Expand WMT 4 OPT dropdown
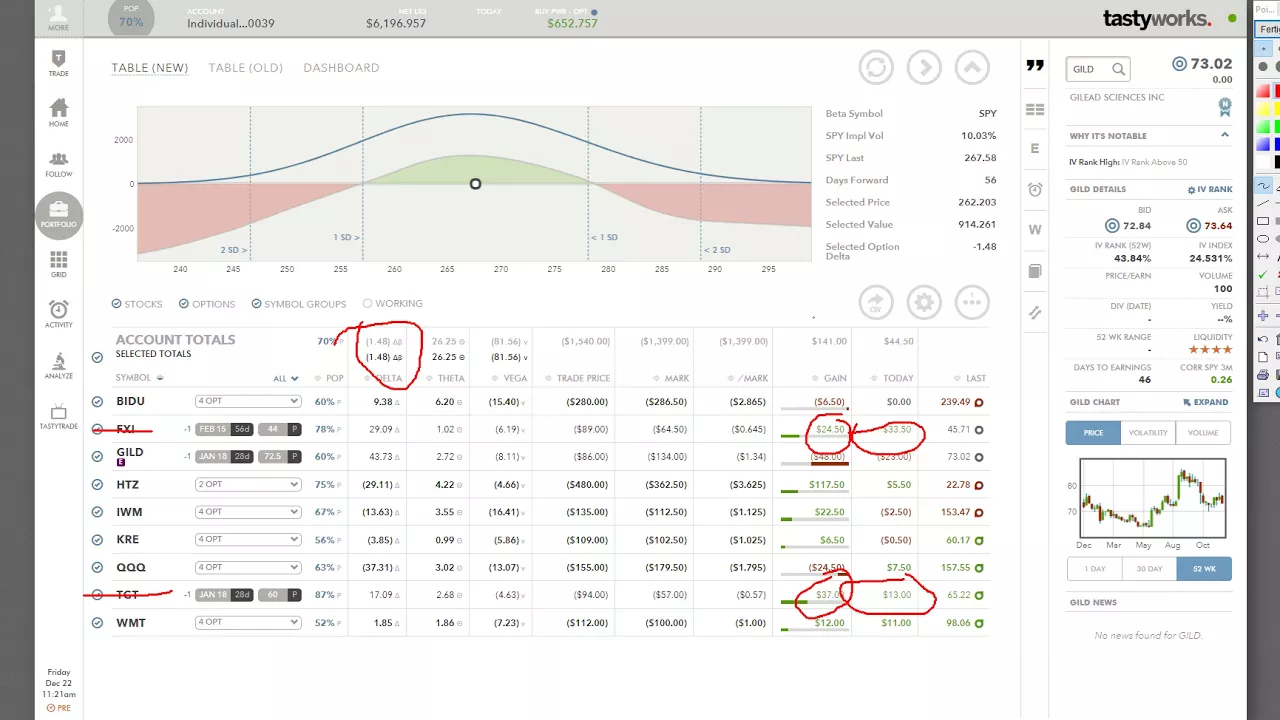The width and height of the screenshot is (1280, 720). 248,622
